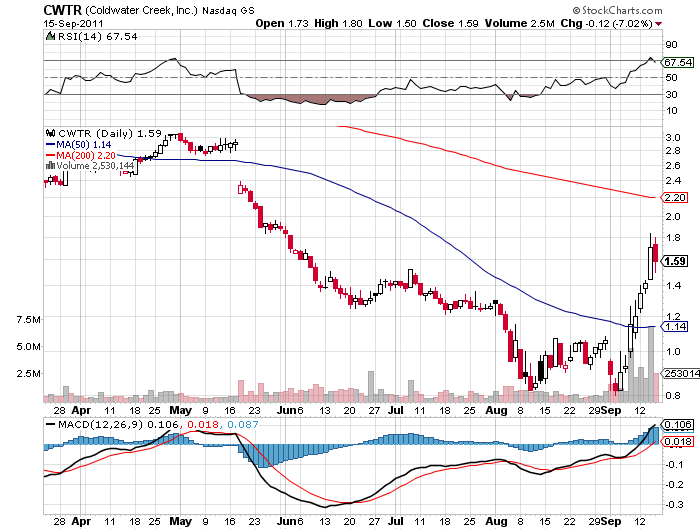Click the Volume 2.5M value in header
700x530 pixels.
[x=520, y=24]
